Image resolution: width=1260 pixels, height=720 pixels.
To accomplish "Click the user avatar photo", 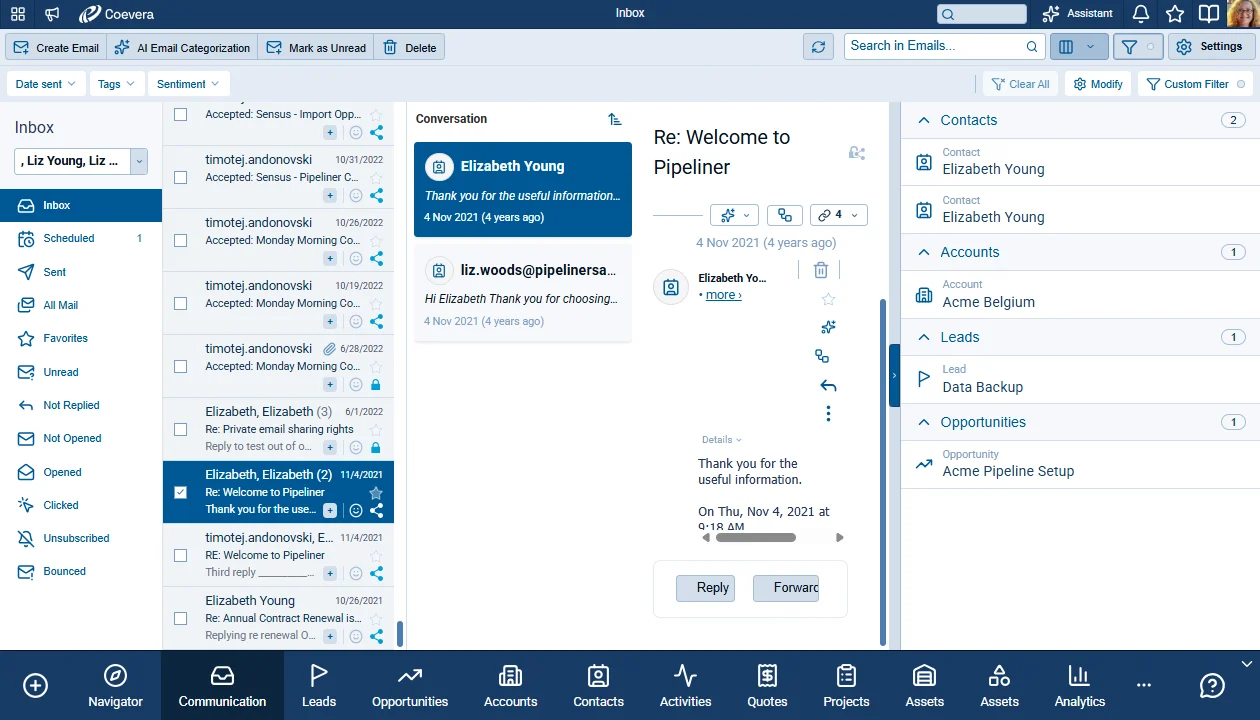I will click(1243, 14).
